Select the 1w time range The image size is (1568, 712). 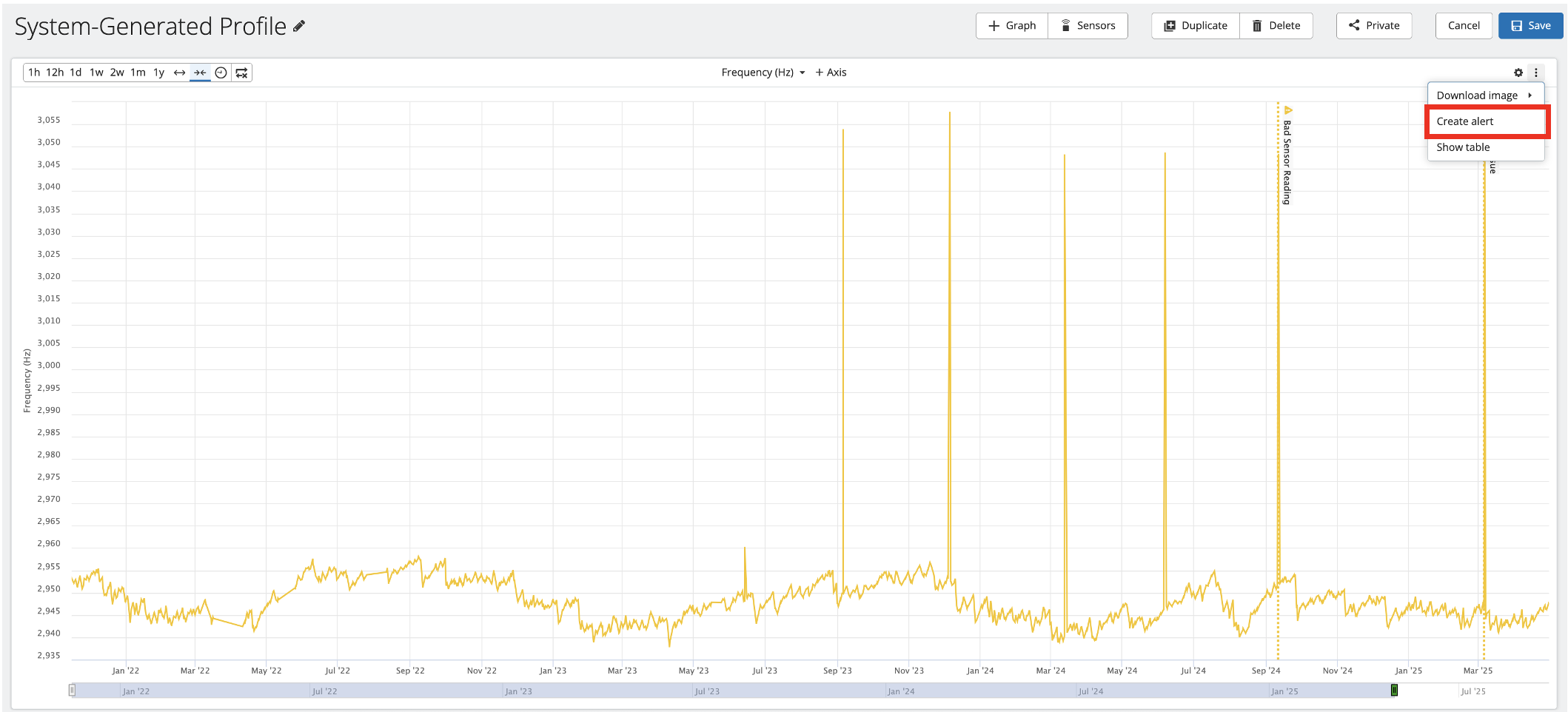pyautogui.click(x=96, y=73)
